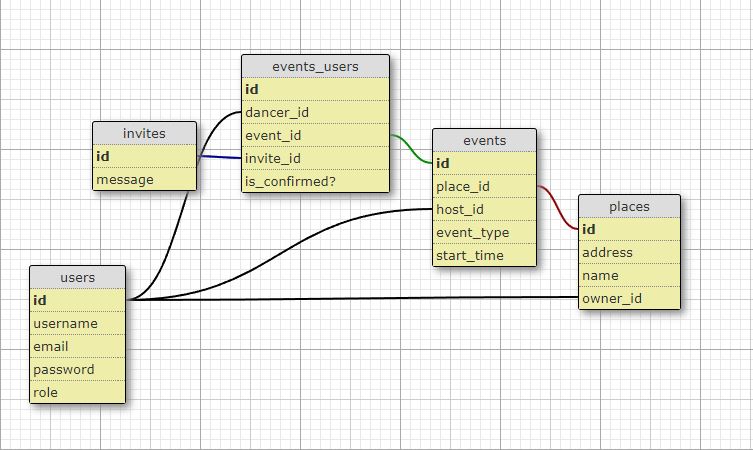The height and width of the screenshot is (450, 753).
Task: Click the message field in invites
Action: pyautogui.click(x=145, y=179)
